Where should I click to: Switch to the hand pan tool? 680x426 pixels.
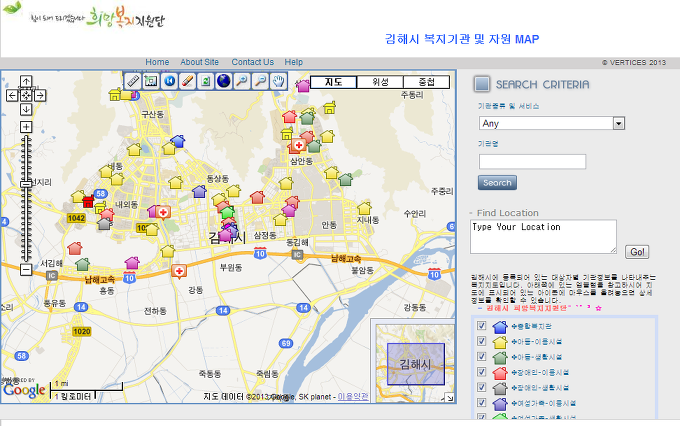278,81
